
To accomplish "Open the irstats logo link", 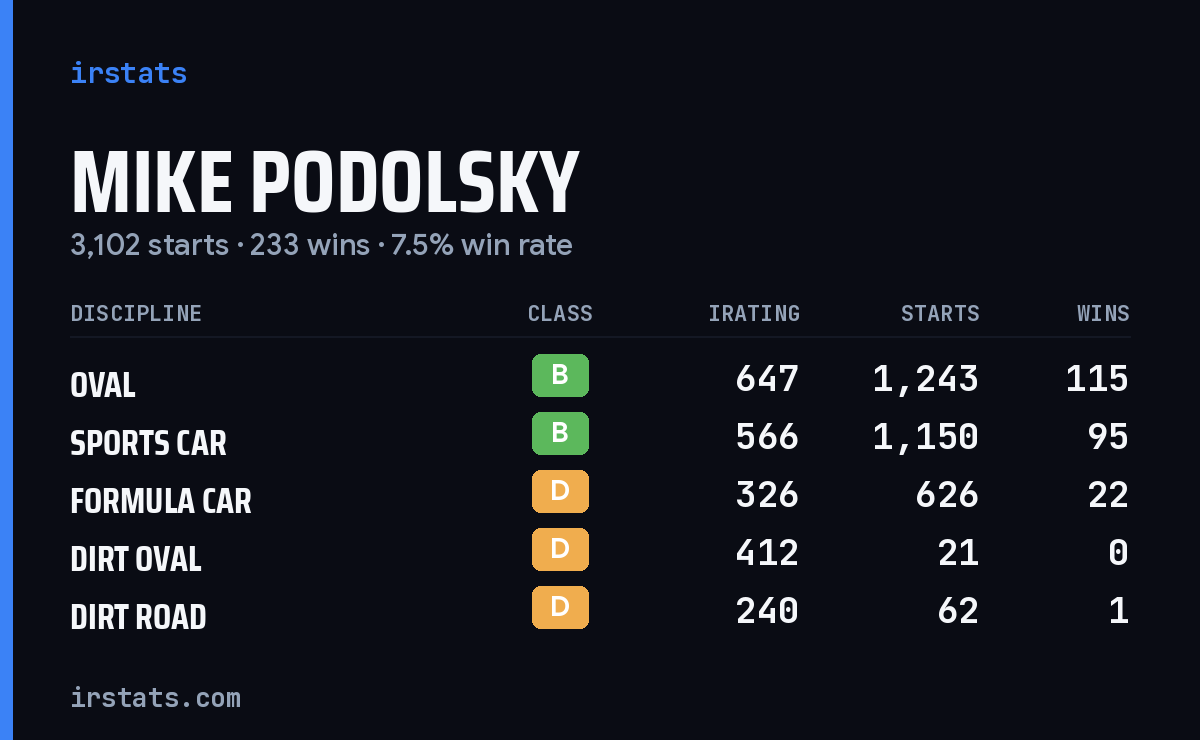I will [129, 73].
